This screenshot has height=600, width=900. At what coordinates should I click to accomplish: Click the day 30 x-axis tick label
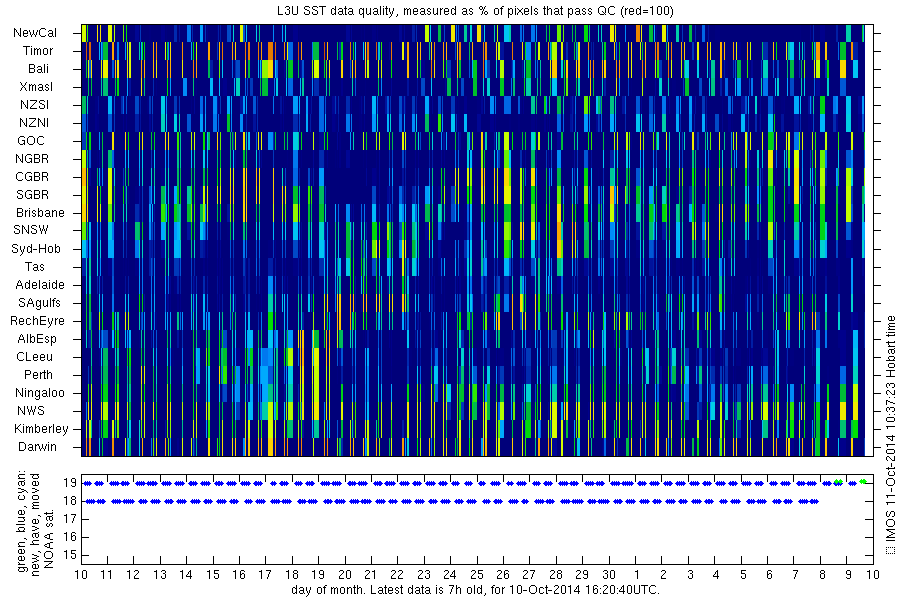(x=609, y=574)
